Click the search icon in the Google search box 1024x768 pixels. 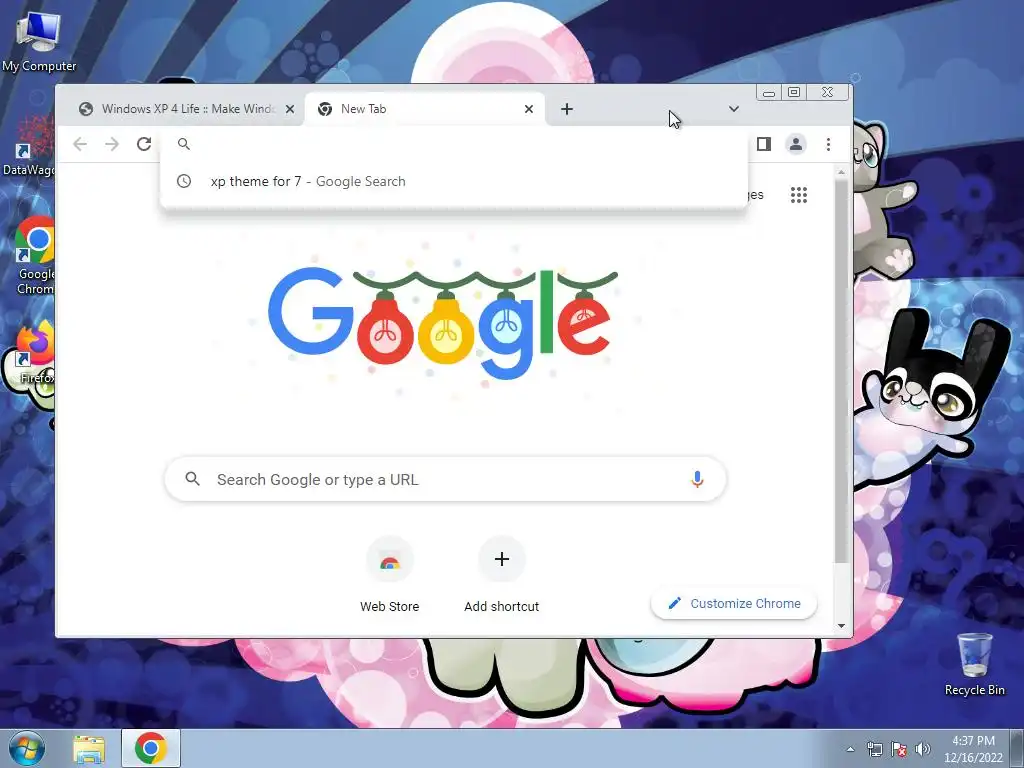pyautogui.click(x=192, y=479)
